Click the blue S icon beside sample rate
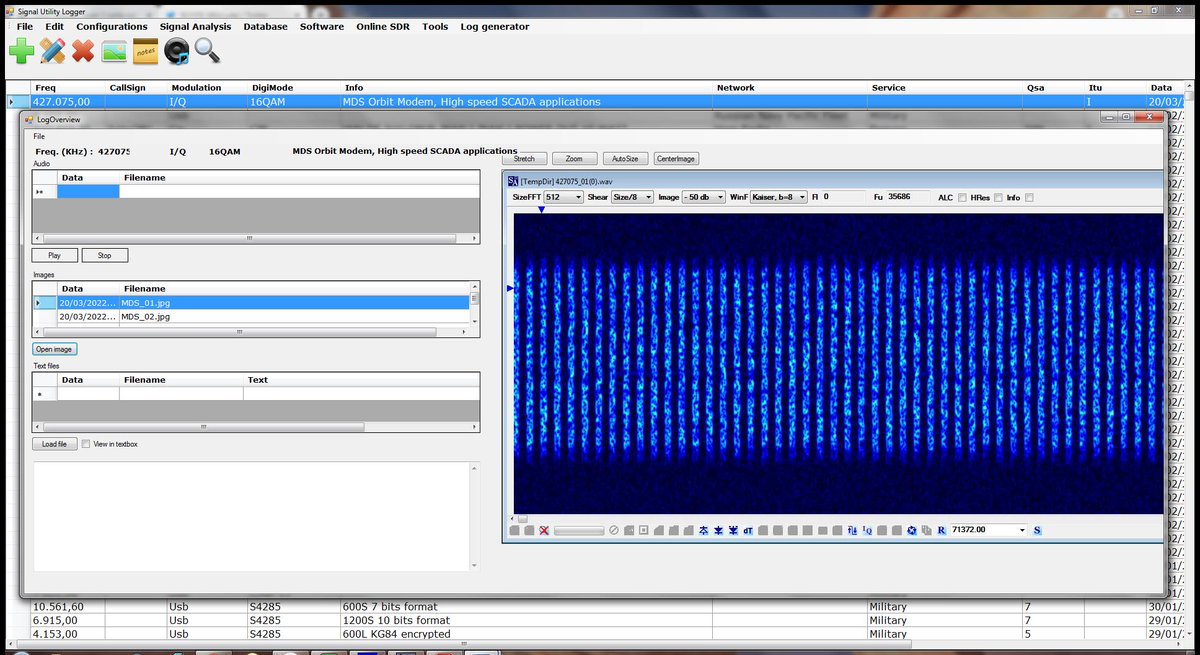The width and height of the screenshot is (1200, 655). 1037,530
